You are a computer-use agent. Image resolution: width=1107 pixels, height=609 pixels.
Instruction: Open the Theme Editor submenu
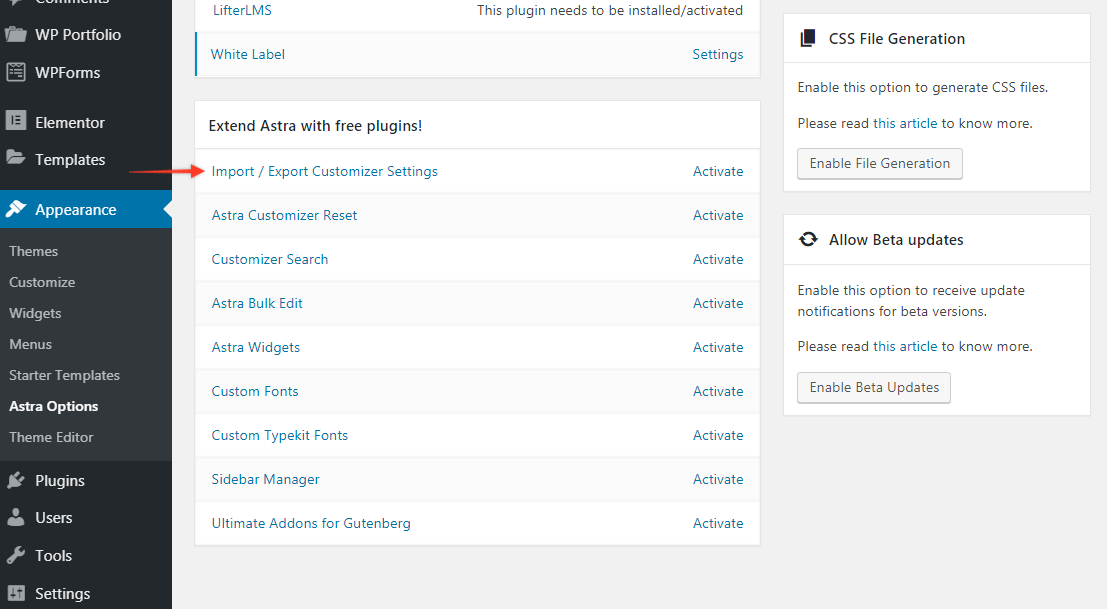point(51,438)
